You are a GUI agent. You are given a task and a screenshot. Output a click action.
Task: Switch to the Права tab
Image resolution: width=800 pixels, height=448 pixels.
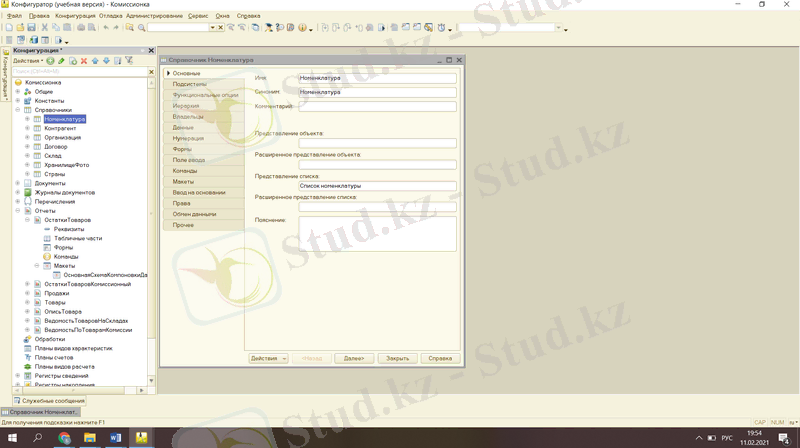(204, 204)
